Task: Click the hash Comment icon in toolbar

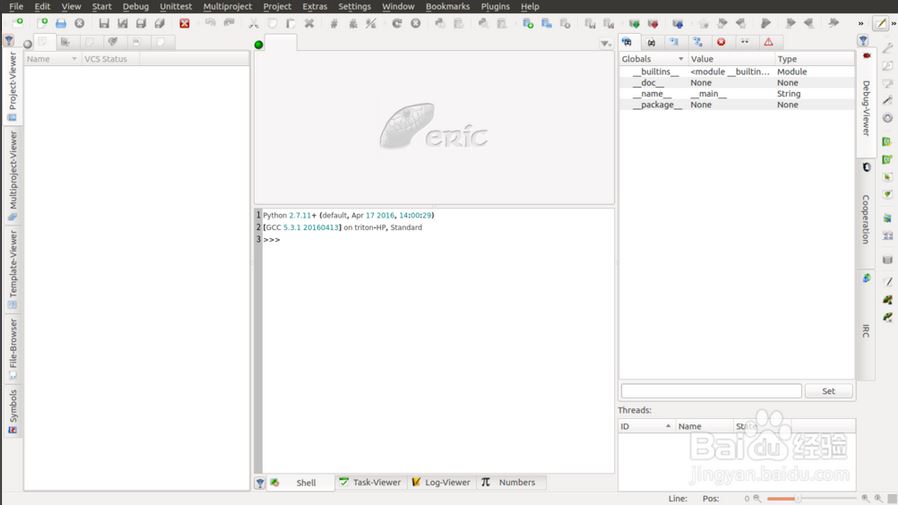Action: (x=334, y=23)
